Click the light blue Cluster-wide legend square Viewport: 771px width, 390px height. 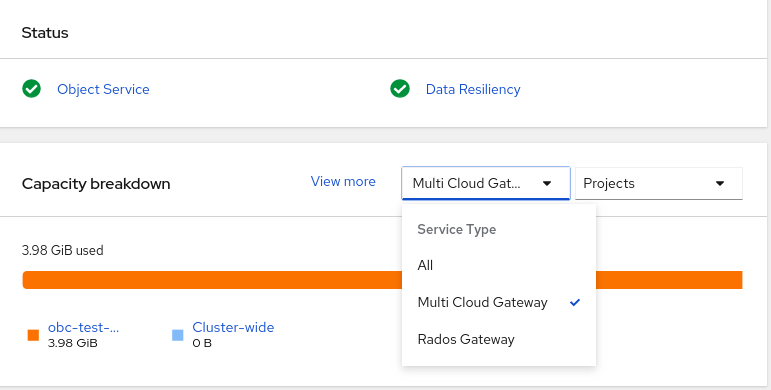click(178, 335)
